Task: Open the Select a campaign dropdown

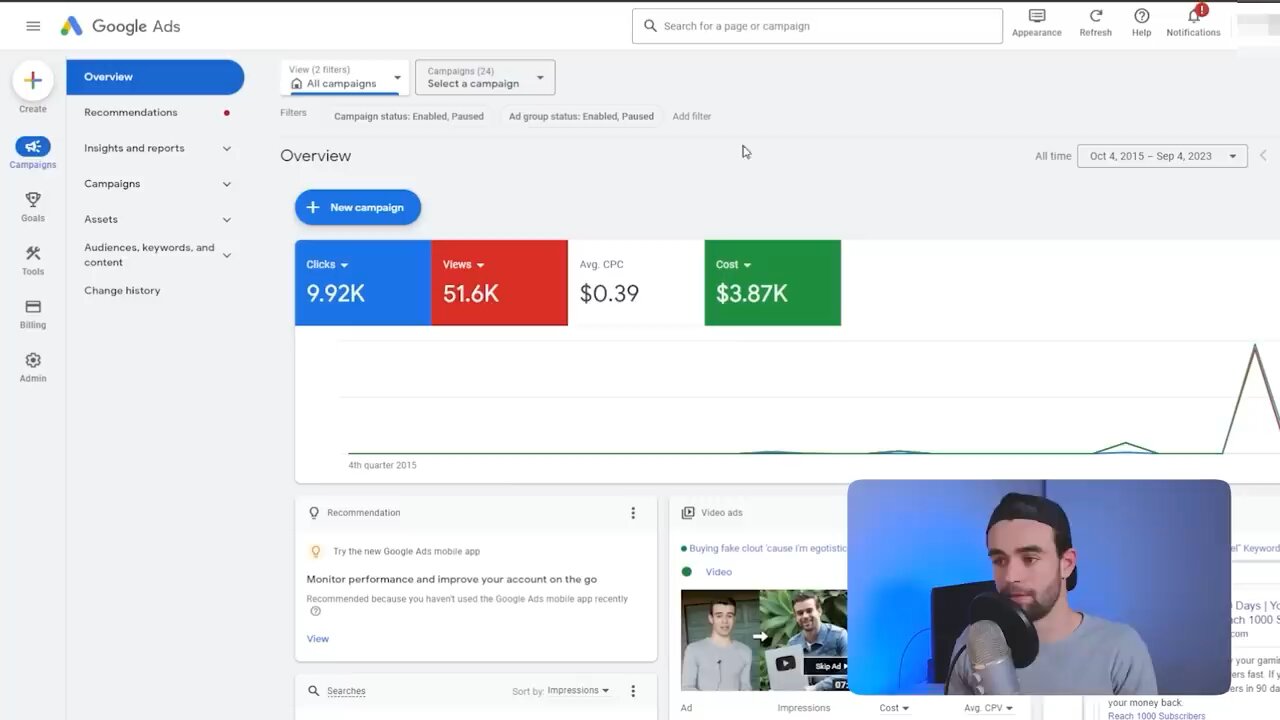Action: 485,77
